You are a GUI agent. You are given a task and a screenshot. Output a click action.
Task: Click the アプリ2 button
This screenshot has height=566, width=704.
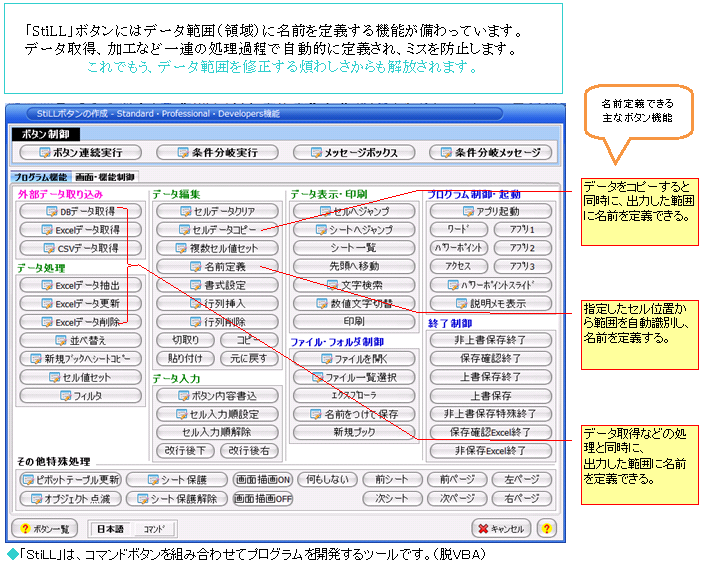coord(523,248)
